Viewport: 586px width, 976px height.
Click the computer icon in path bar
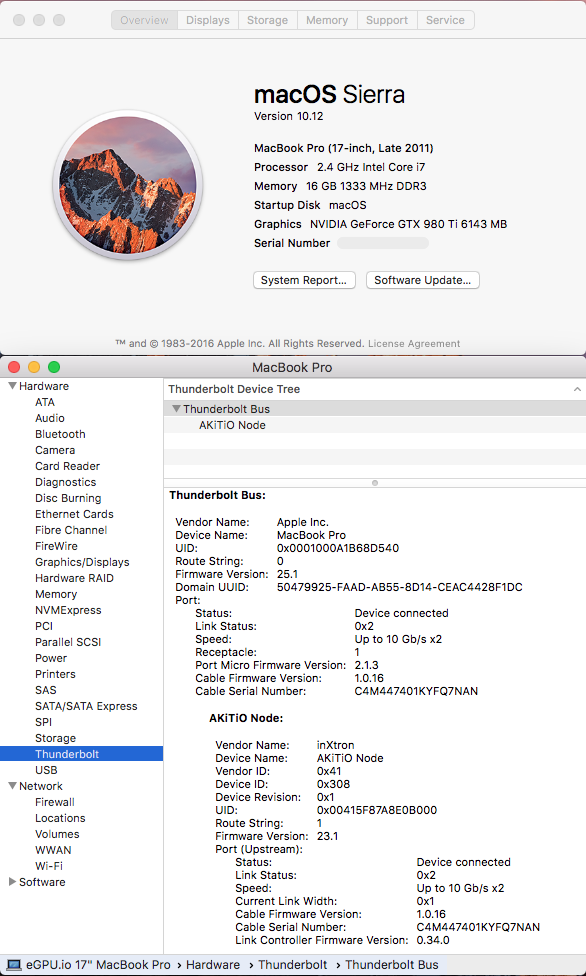tap(14, 965)
